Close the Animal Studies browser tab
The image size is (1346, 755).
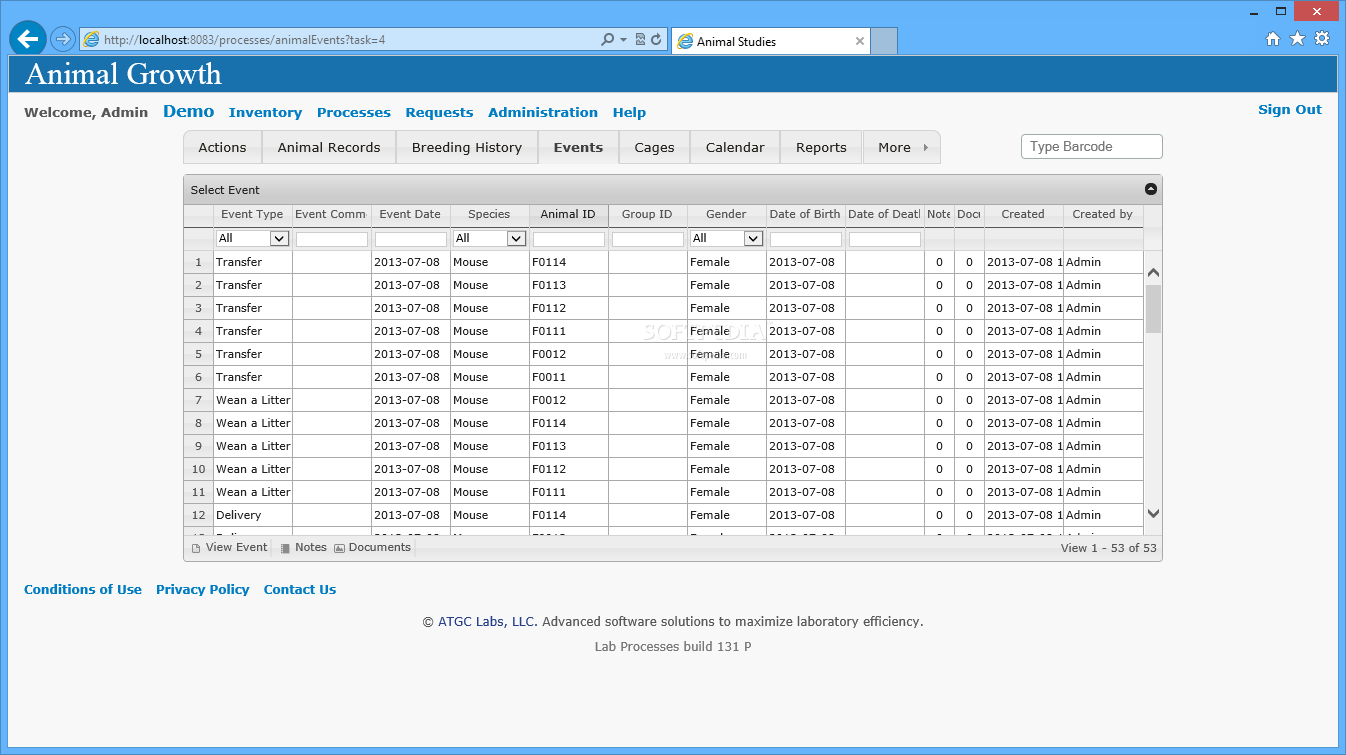pyautogui.click(x=860, y=41)
